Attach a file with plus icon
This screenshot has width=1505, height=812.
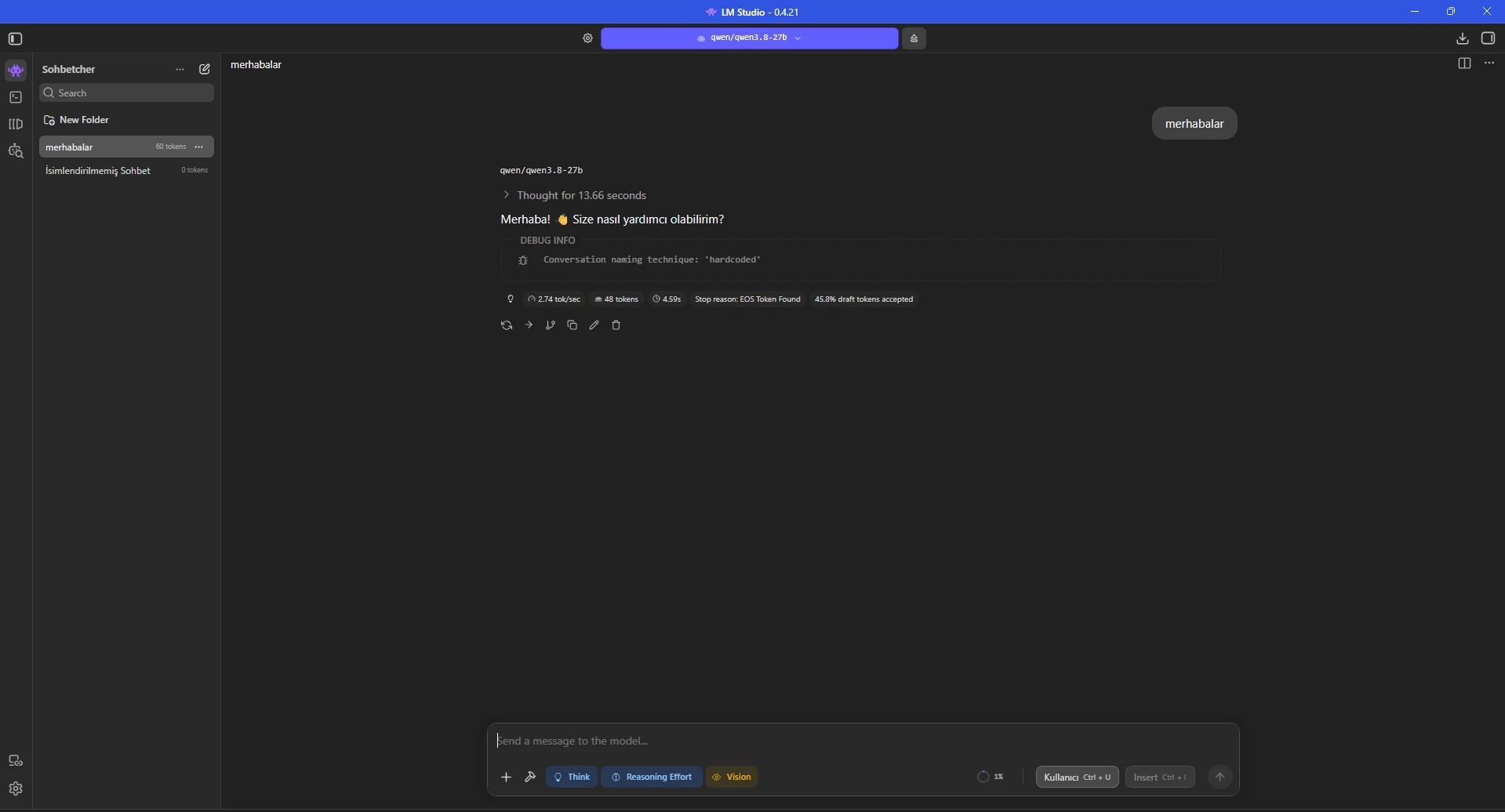coord(506,778)
